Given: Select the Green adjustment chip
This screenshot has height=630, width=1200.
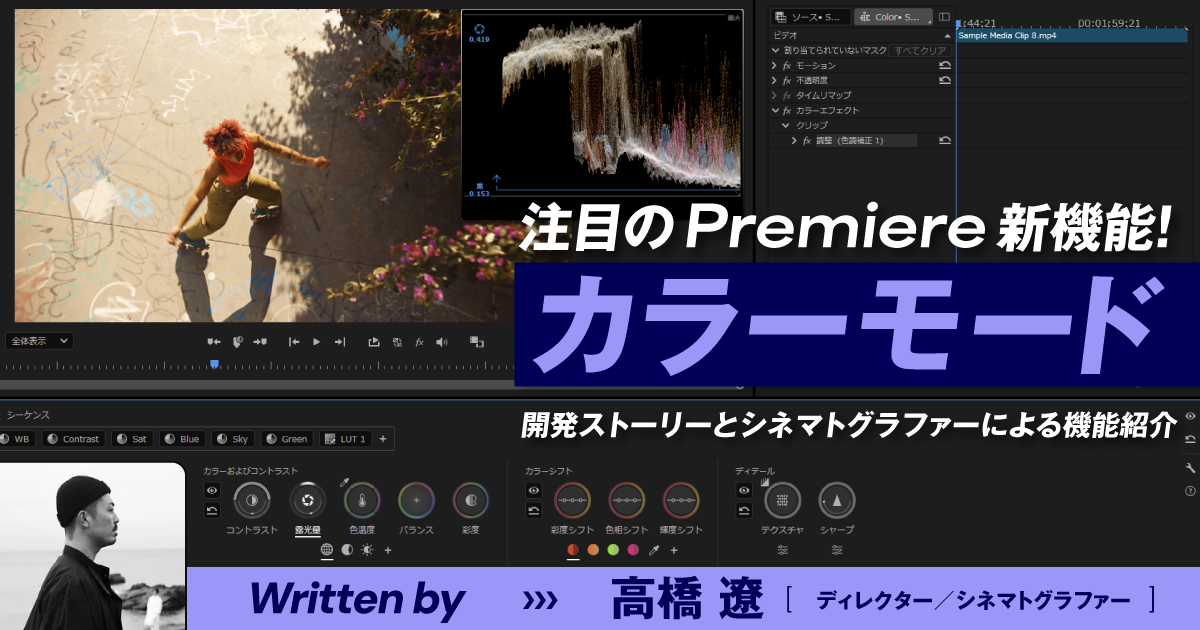Looking at the screenshot, I should (x=287, y=439).
